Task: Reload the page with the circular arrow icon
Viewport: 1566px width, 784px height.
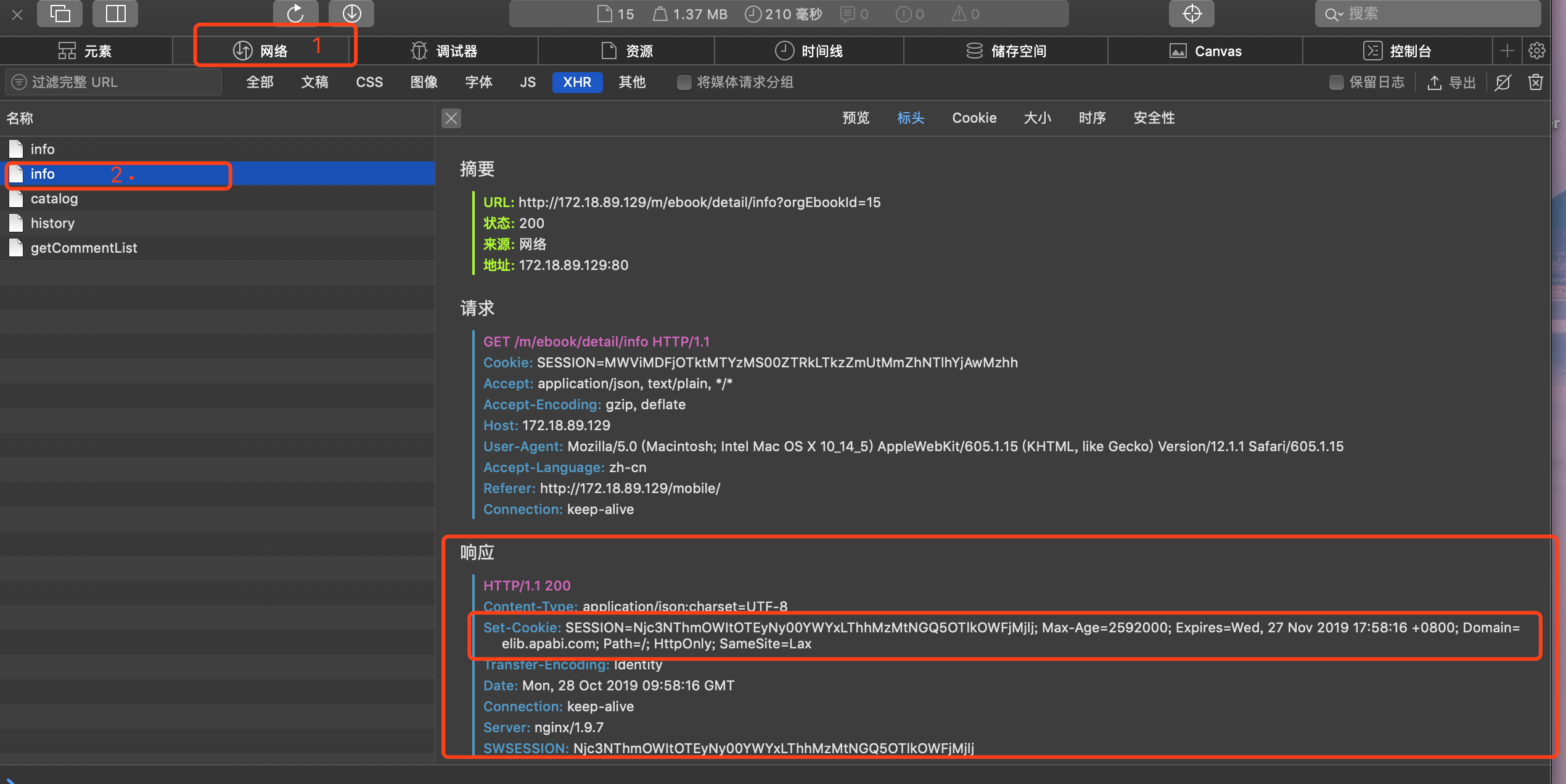Action: coord(296,14)
